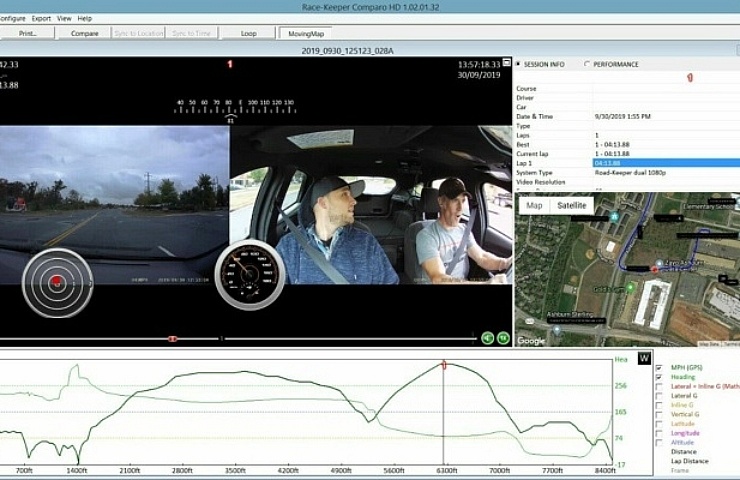
Task: Click the black W graph mode icon
Action: coord(644,359)
